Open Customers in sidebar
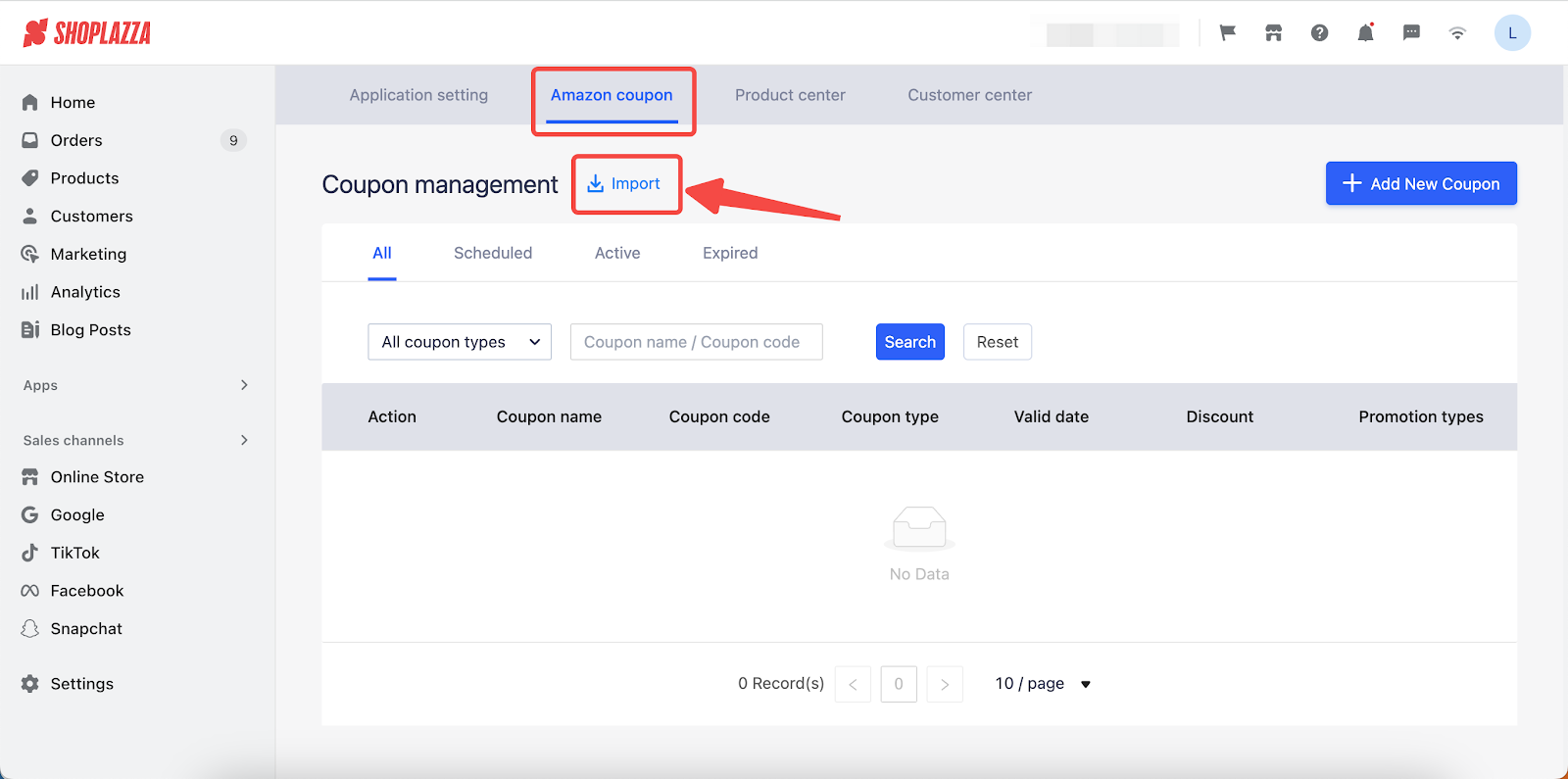 92,216
